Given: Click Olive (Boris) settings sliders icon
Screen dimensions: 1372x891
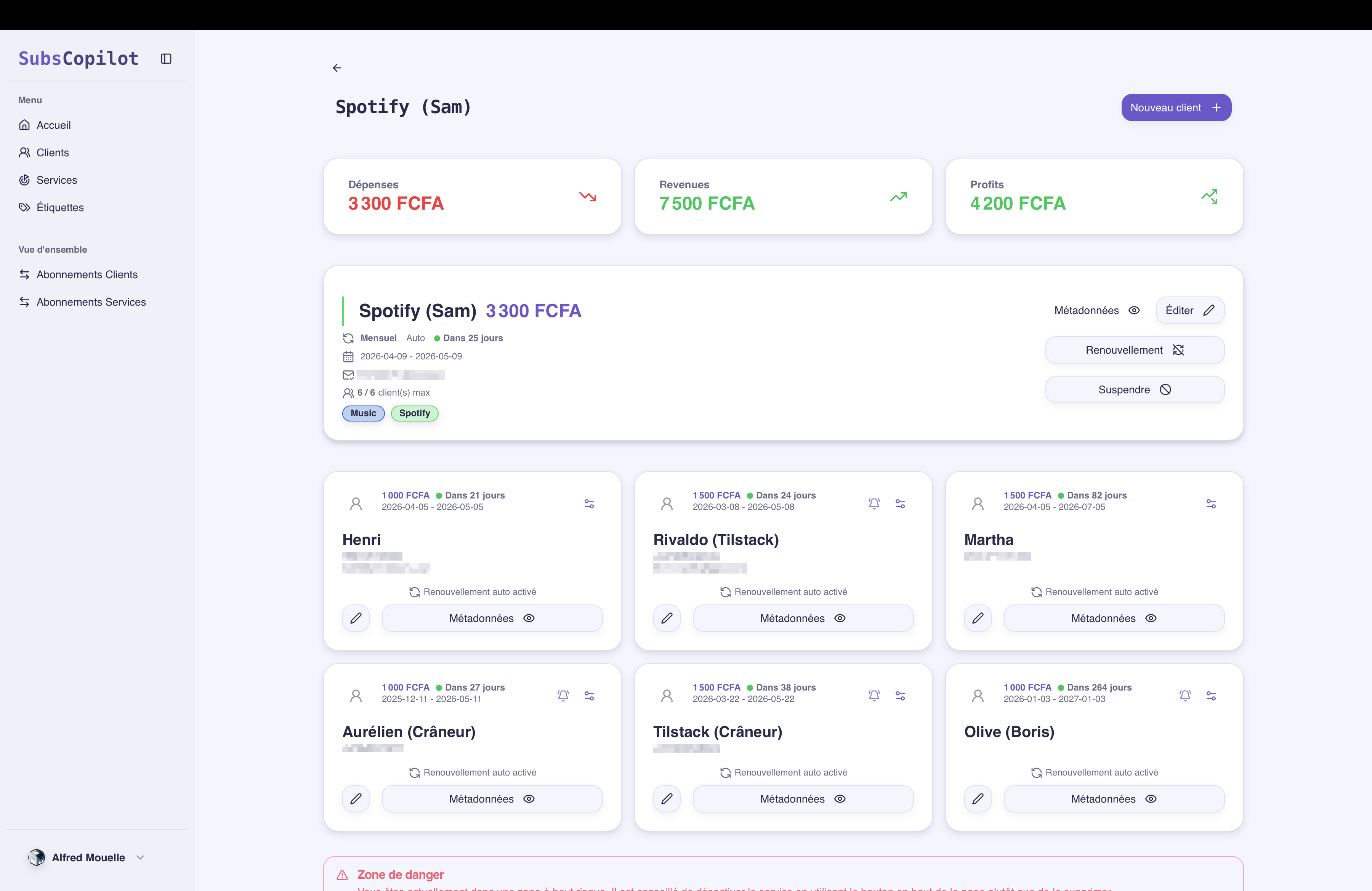Looking at the screenshot, I should coord(1210,695).
